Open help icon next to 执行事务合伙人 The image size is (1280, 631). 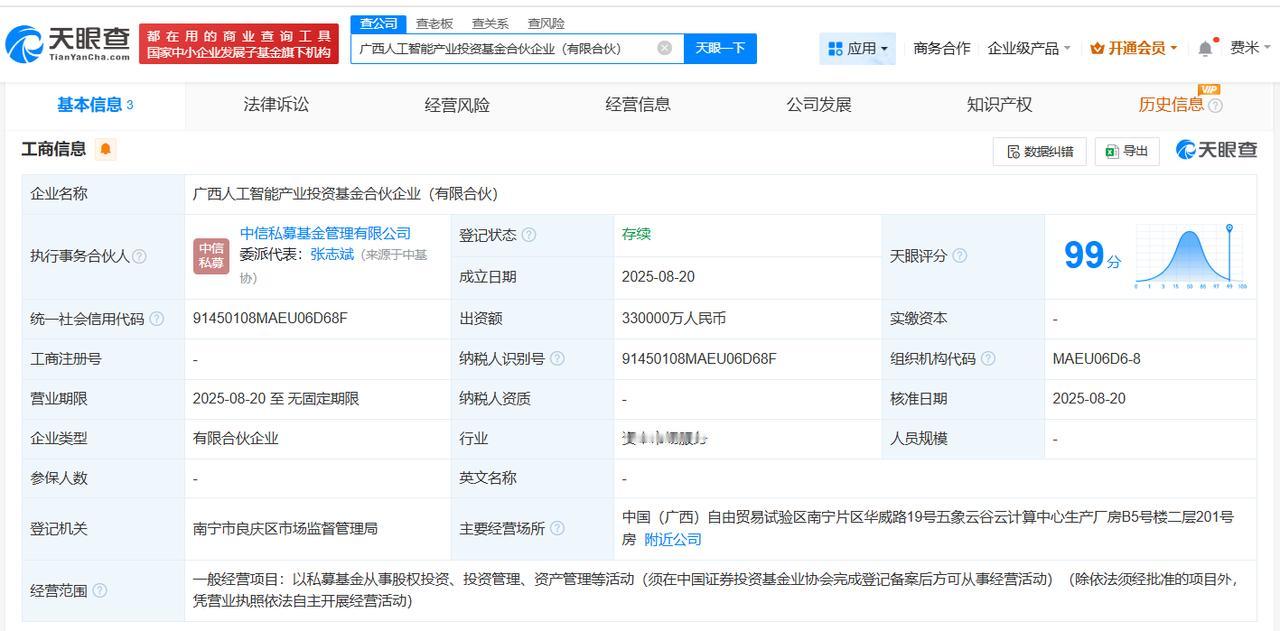139,256
